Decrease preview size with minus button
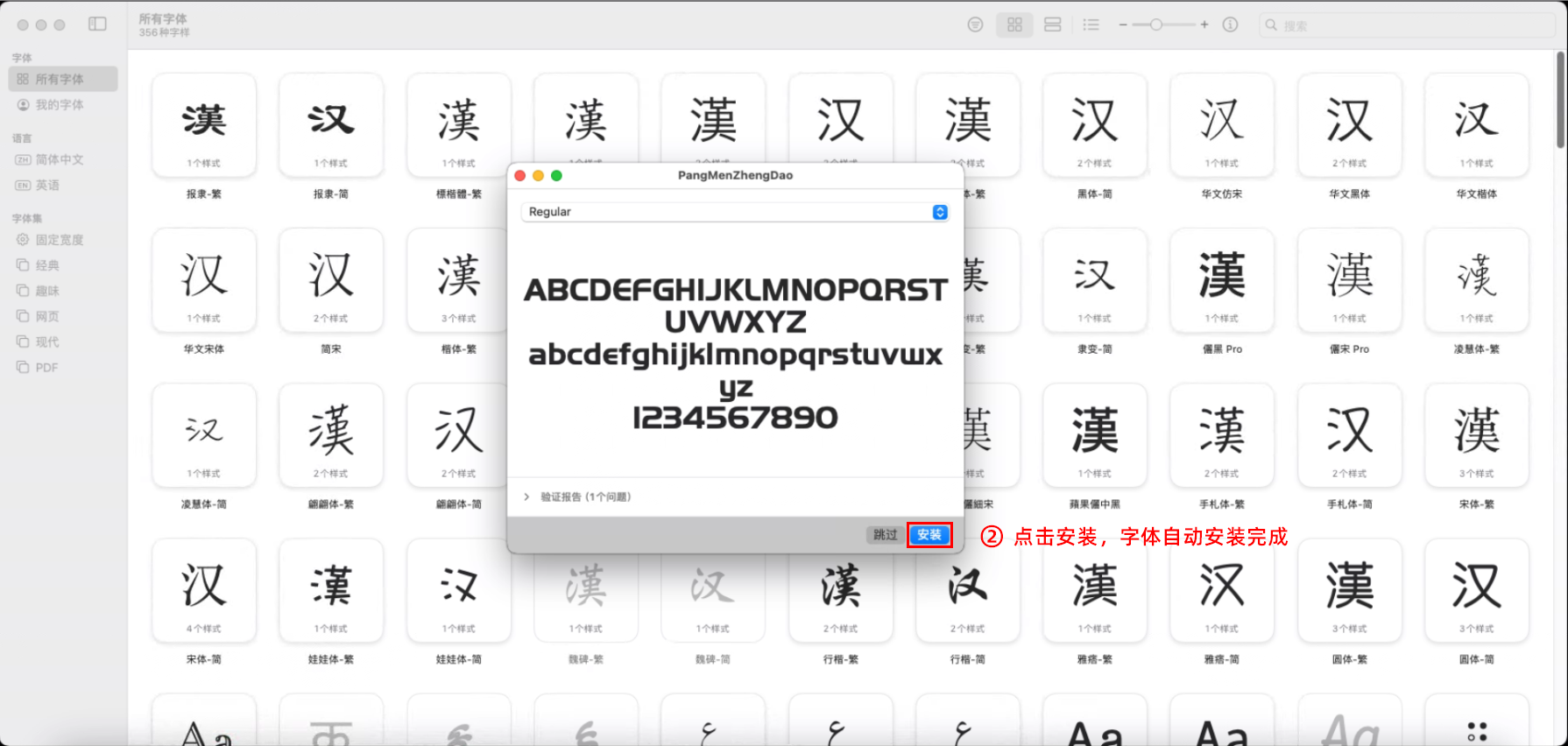This screenshot has height=746, width=1568. click(x=1122, y=25)
